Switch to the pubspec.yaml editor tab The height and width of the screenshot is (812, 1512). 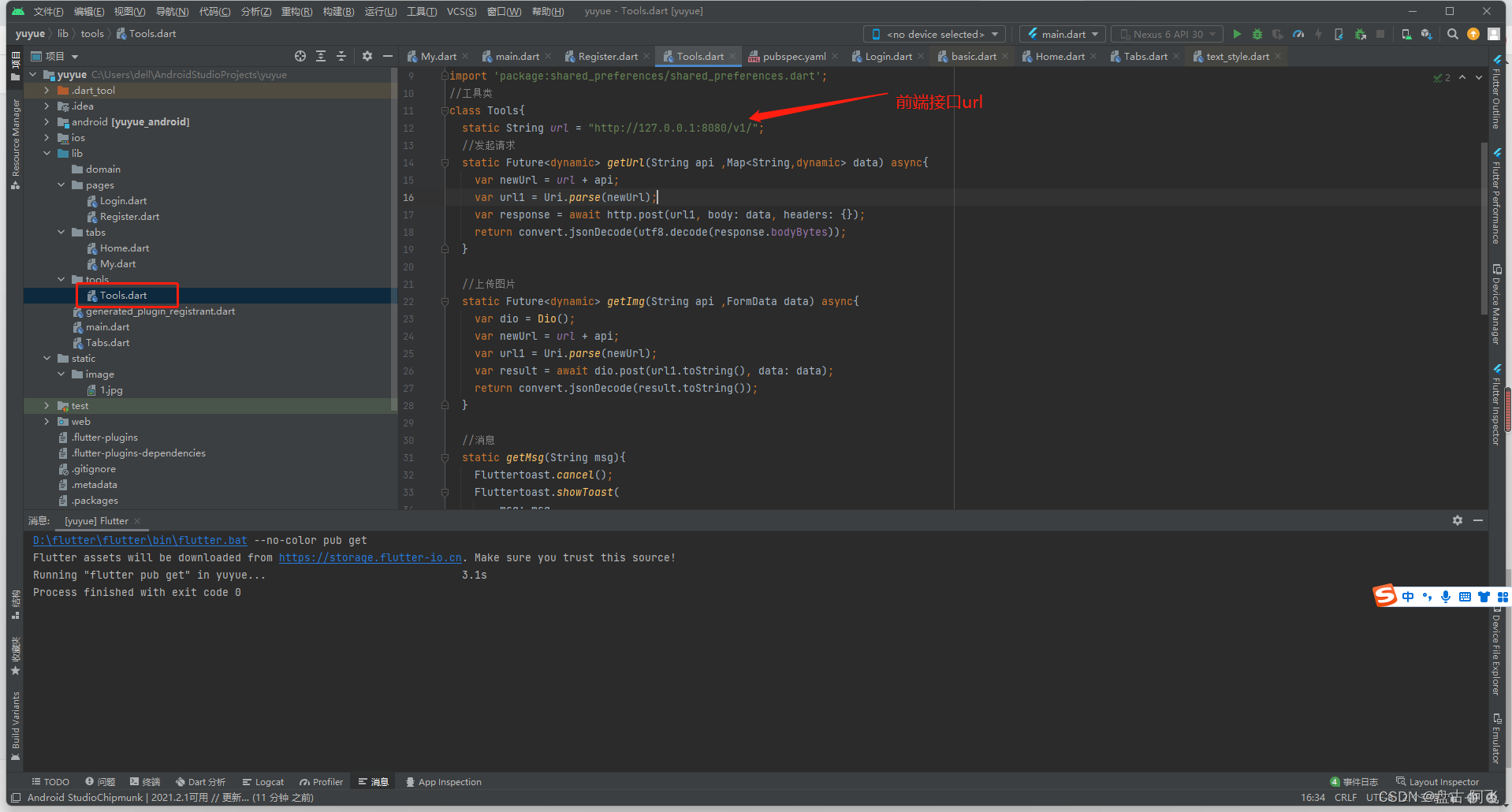point(792,56)
